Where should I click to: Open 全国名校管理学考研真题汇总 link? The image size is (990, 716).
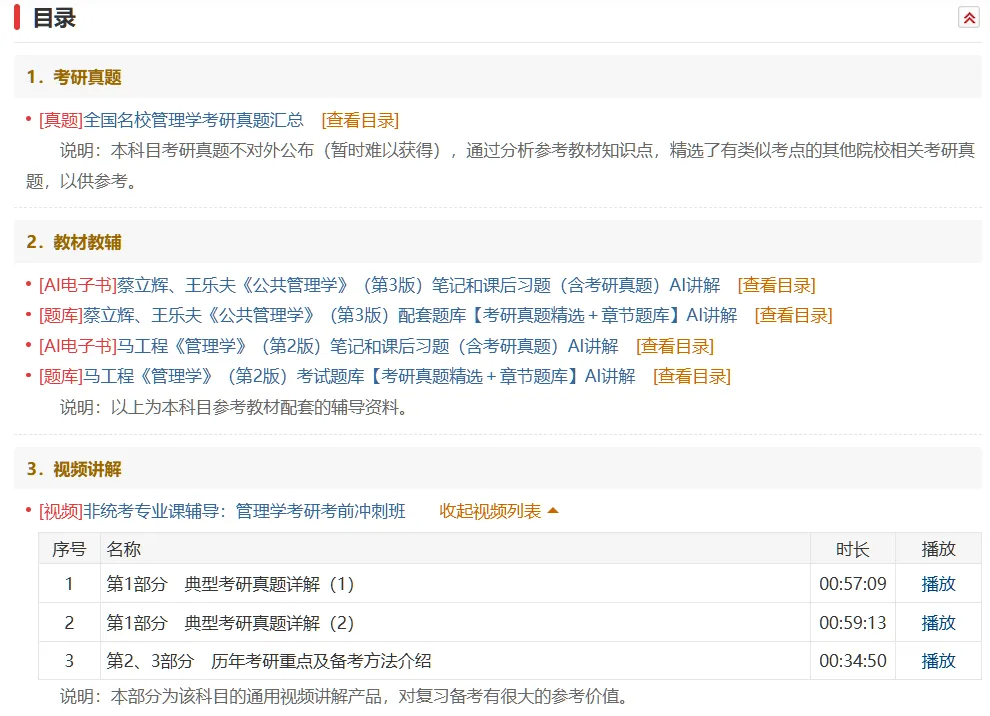click(171, 120)
